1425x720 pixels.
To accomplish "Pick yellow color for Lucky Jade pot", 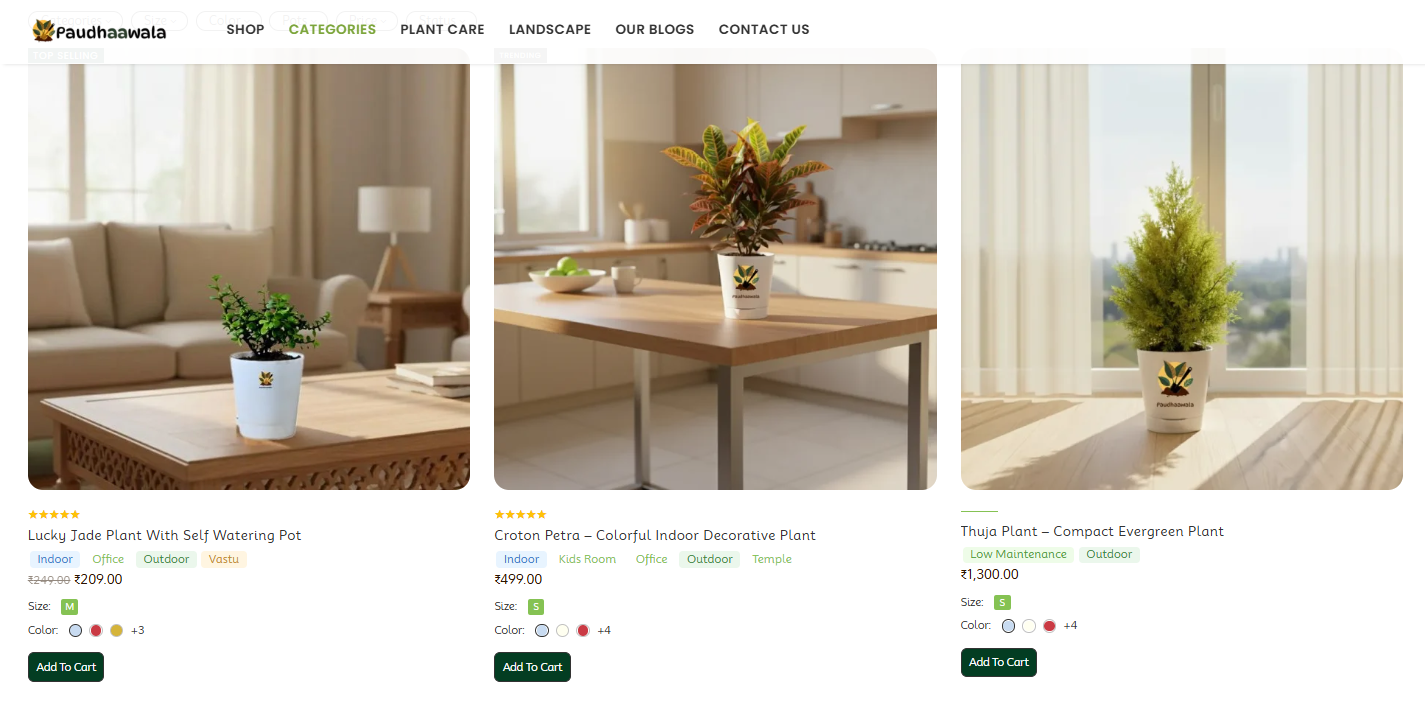I will click(116, 630).
